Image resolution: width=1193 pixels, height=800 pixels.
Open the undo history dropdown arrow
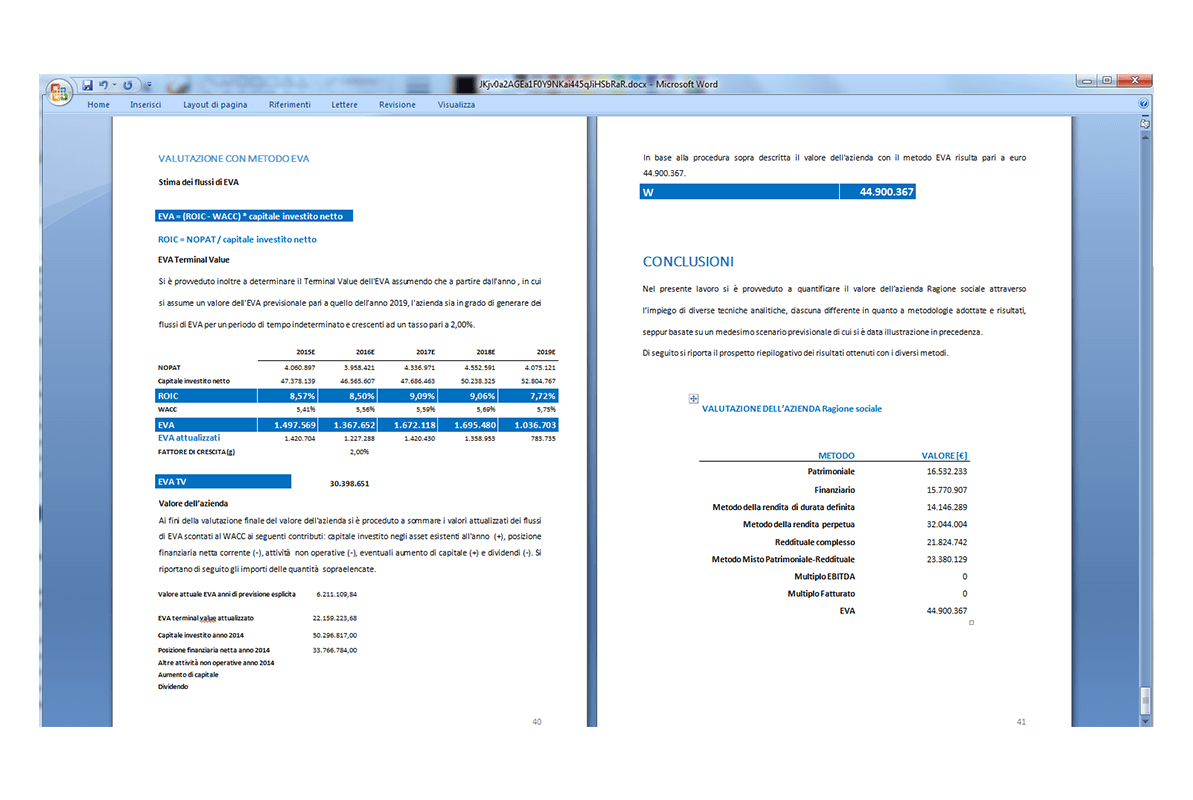coord(114,85)
